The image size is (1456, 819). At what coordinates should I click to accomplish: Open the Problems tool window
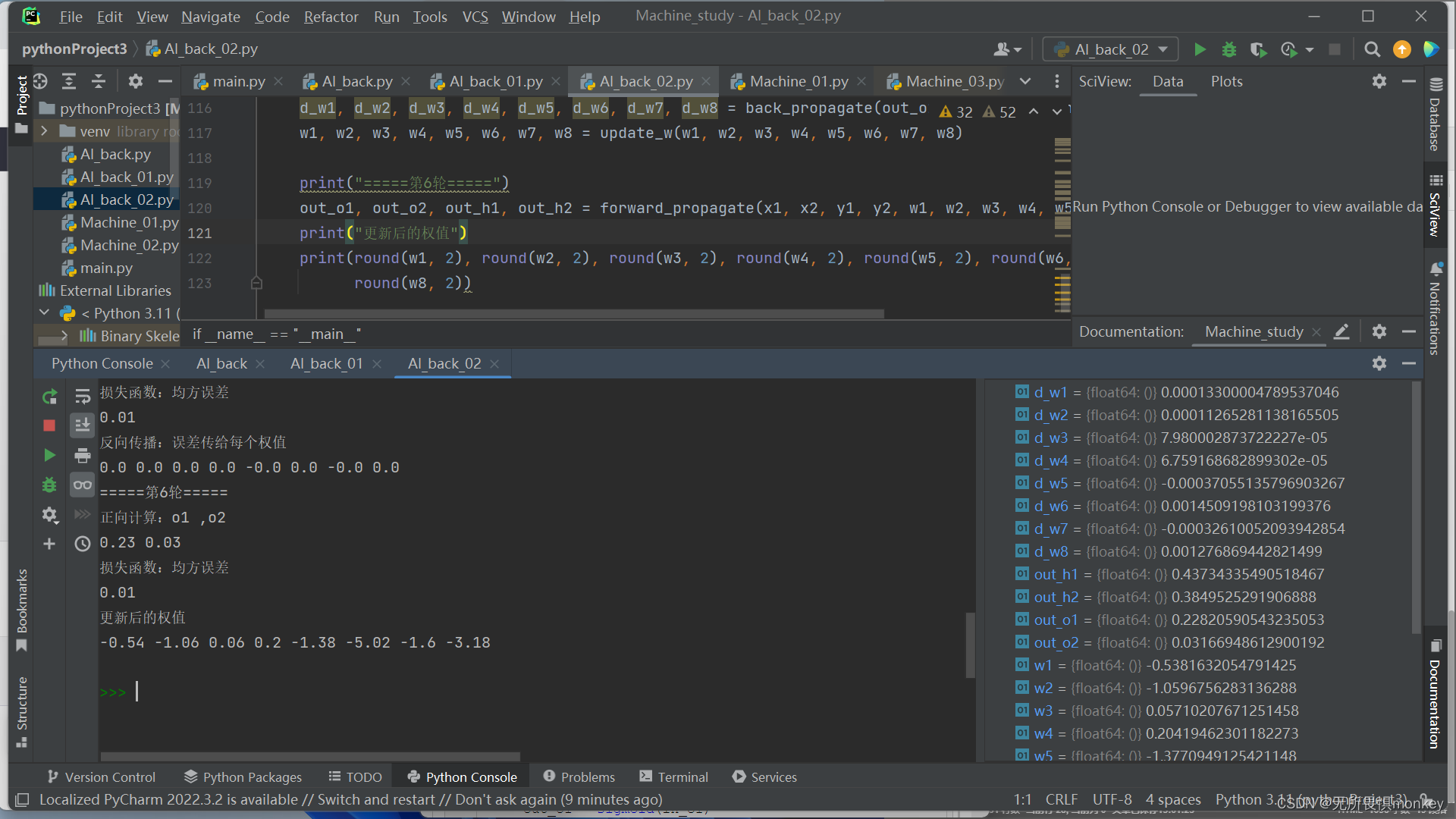579,777
